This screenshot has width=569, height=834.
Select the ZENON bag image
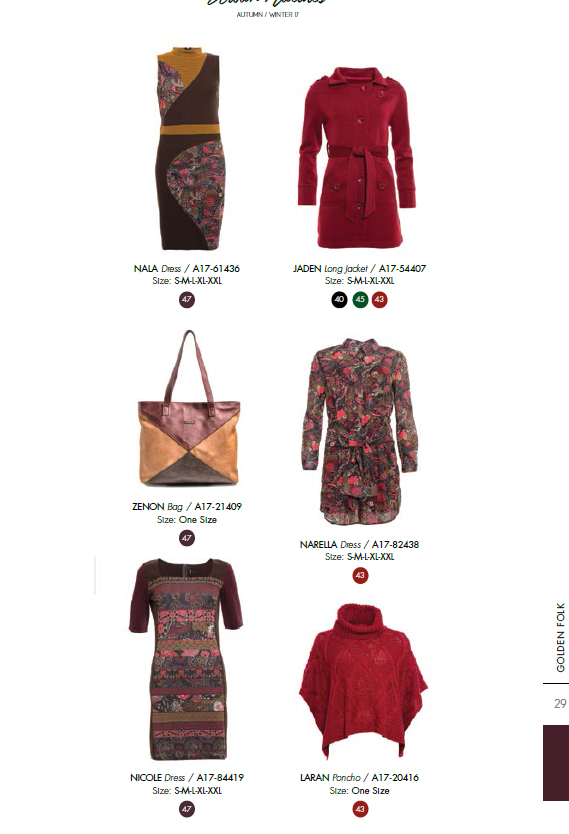[189, 408]
